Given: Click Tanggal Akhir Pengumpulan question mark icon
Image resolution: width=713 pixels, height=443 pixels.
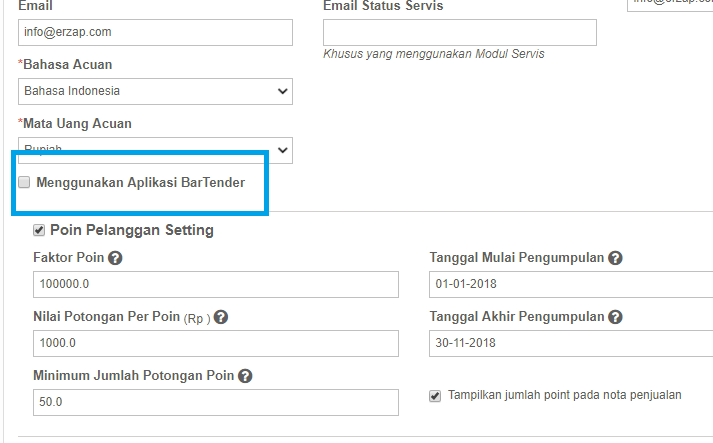Looking at the screenshot, I should (615, 317).
